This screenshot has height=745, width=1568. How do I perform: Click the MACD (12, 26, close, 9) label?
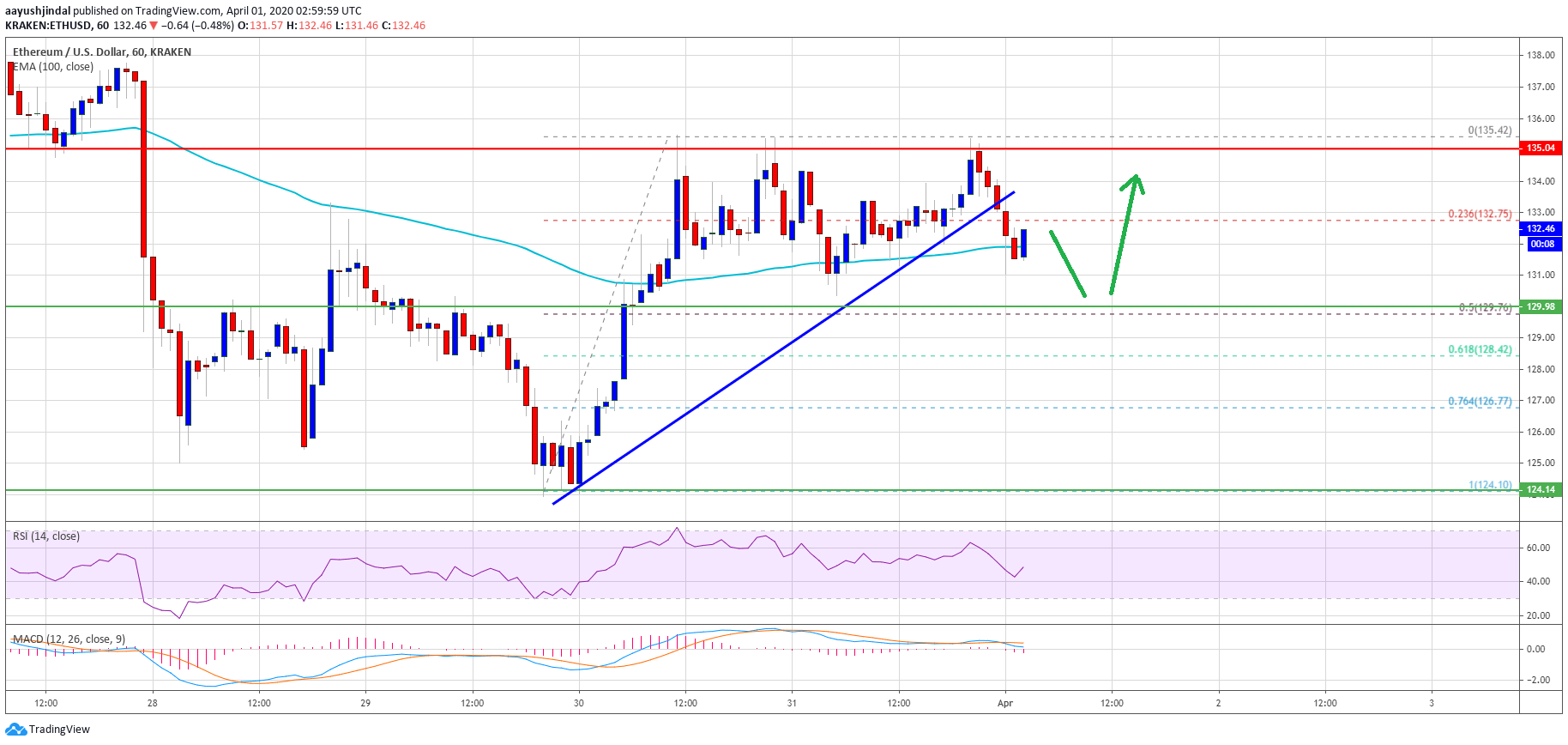pos(69,639)
